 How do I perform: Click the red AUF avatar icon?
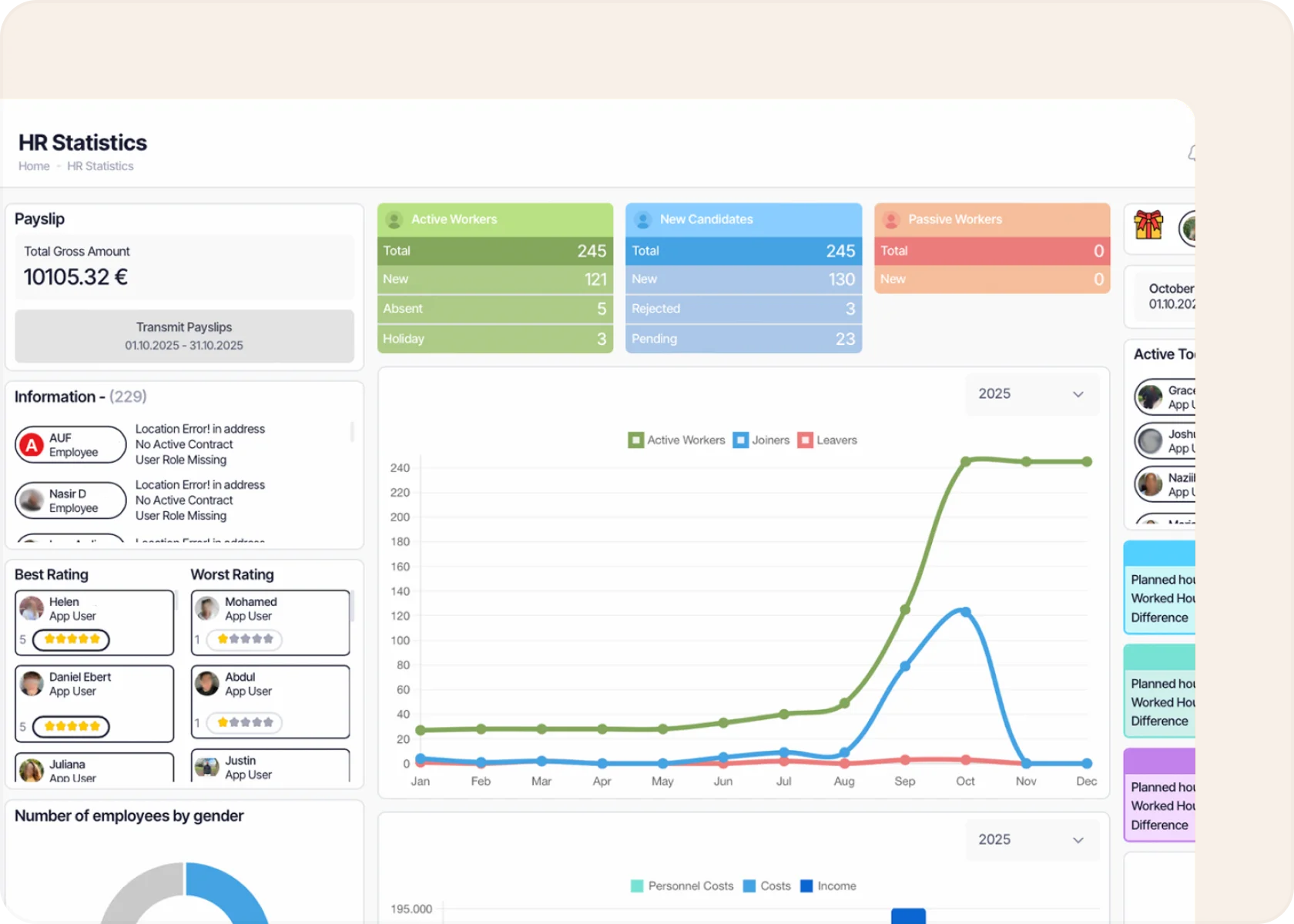(32, 445)
